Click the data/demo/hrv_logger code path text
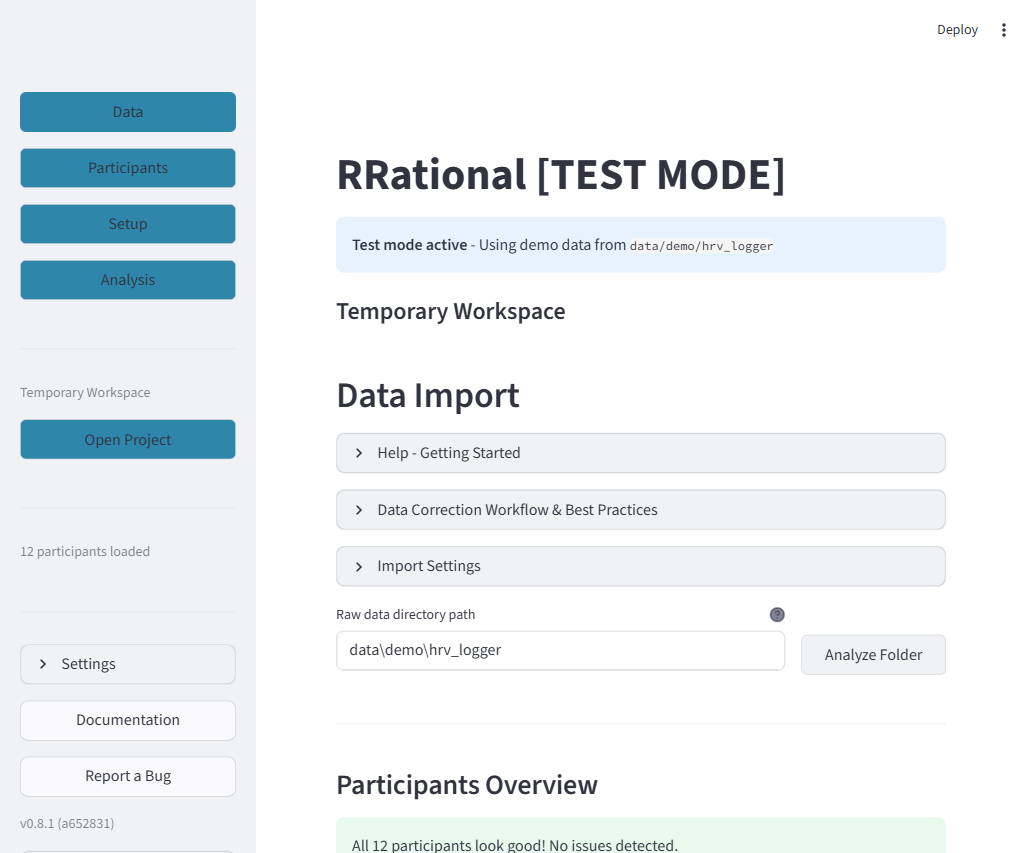Screen dimensions: 1036x853 (x=701, y=246)
